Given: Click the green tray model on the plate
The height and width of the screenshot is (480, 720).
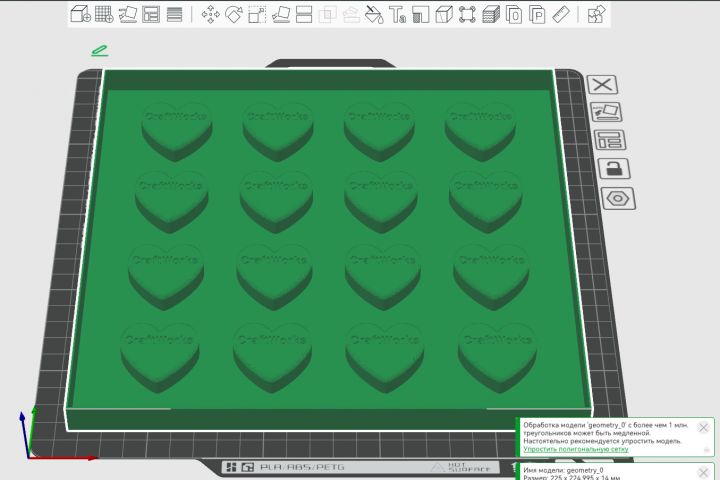Looking at the screenshot, I should tap(328, 248).
